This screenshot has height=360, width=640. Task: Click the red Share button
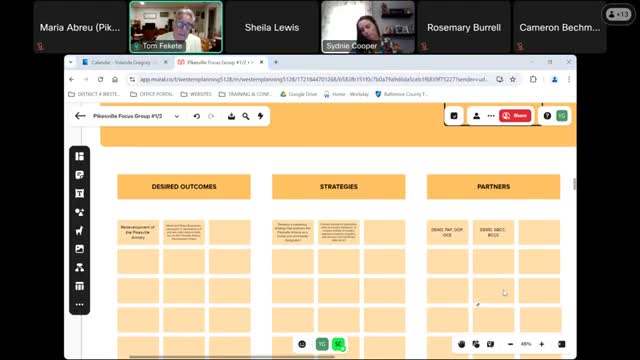pos(515,116)
